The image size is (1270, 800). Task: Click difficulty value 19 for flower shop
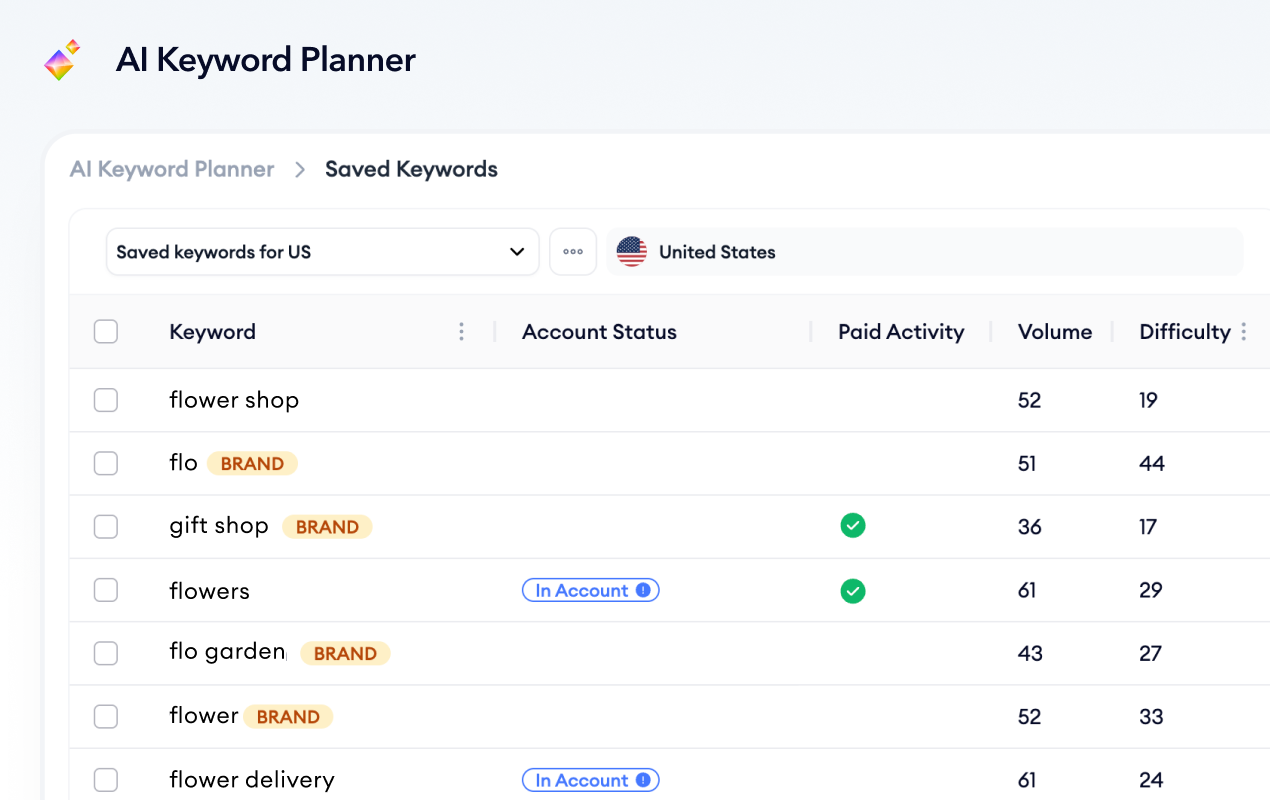click(x=1148, y=400)
